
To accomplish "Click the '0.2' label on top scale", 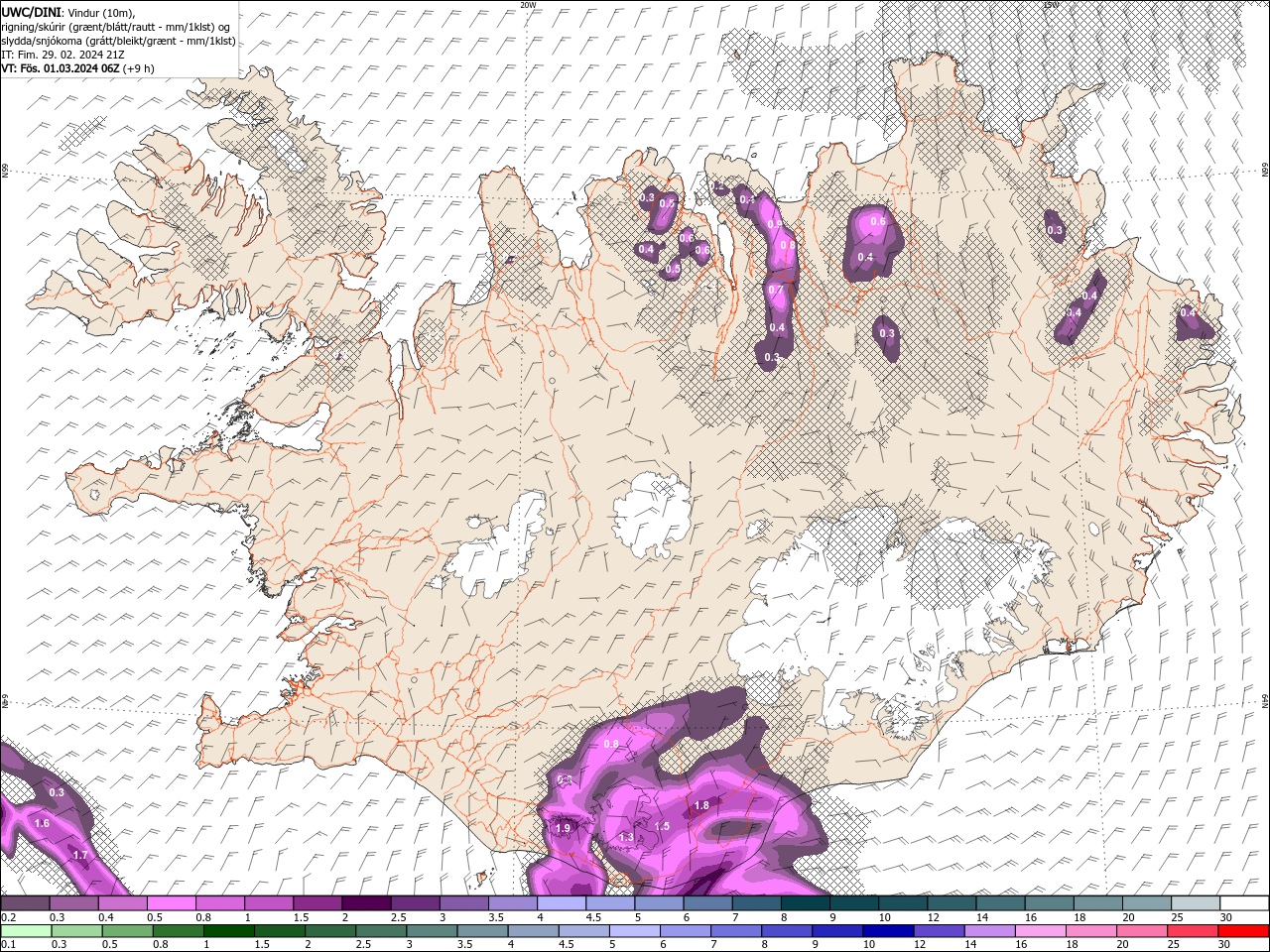I will point(9,917).
